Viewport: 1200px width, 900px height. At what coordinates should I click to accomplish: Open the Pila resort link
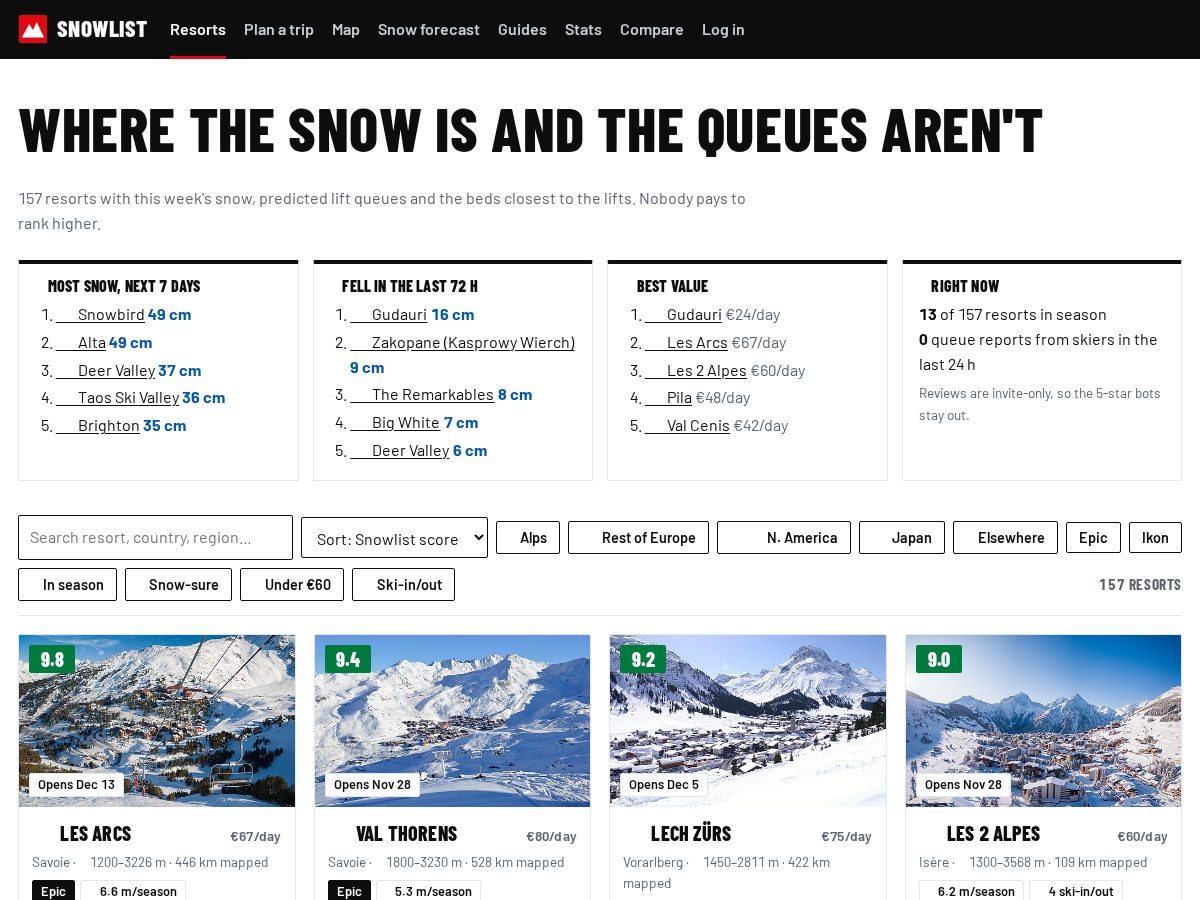click(668, 397)
